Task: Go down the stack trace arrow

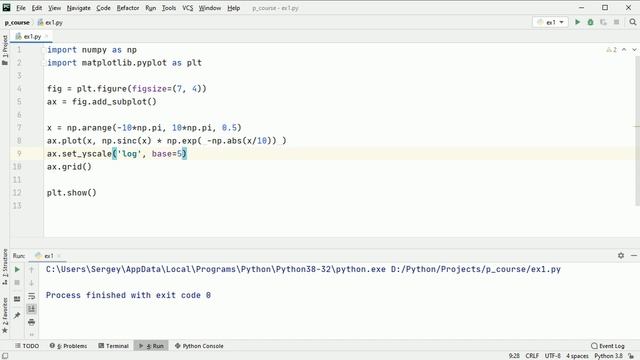Action: click(x=31, y=282)
